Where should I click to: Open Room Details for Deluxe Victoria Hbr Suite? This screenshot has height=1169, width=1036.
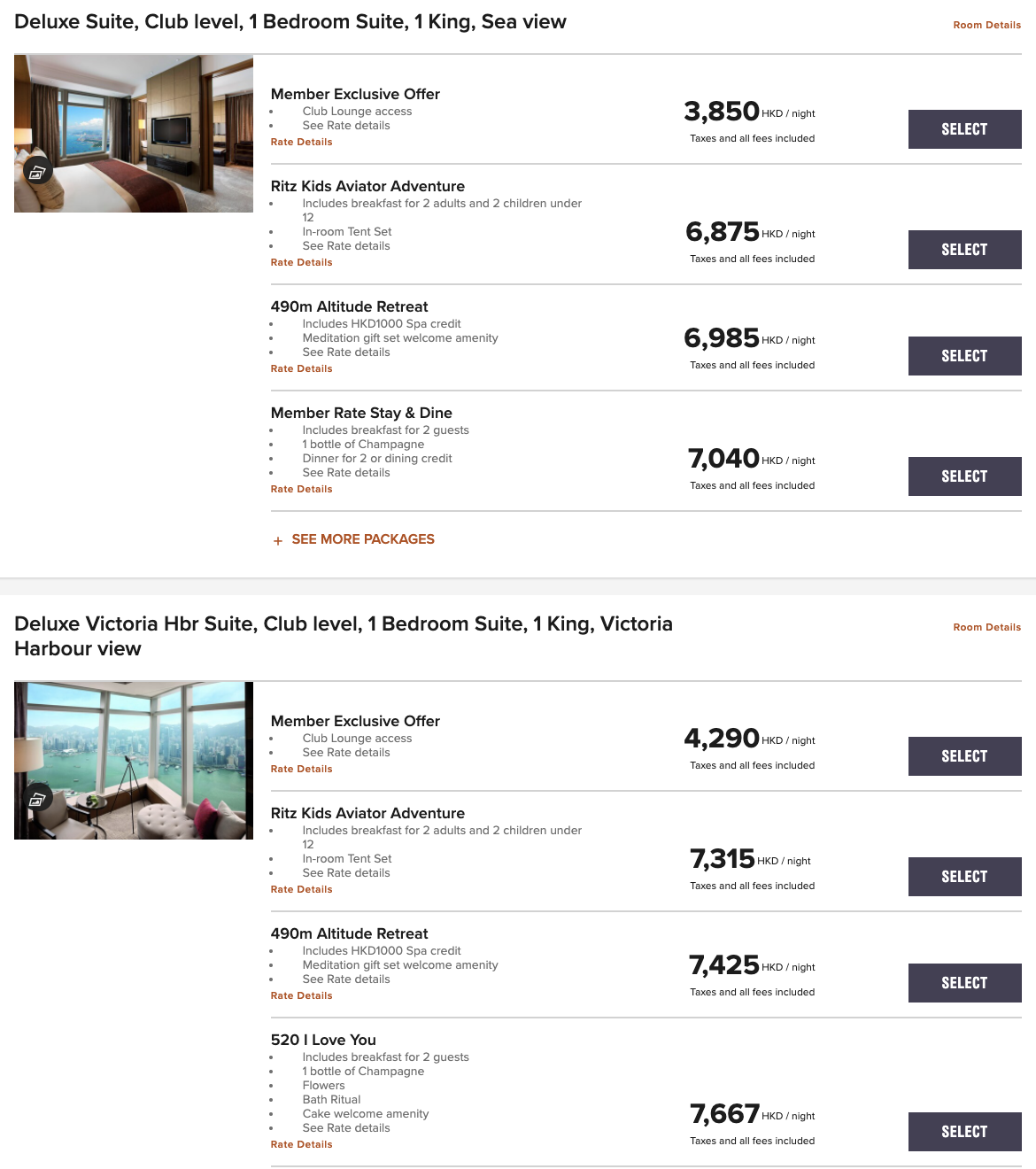click(x=986, y=627)
